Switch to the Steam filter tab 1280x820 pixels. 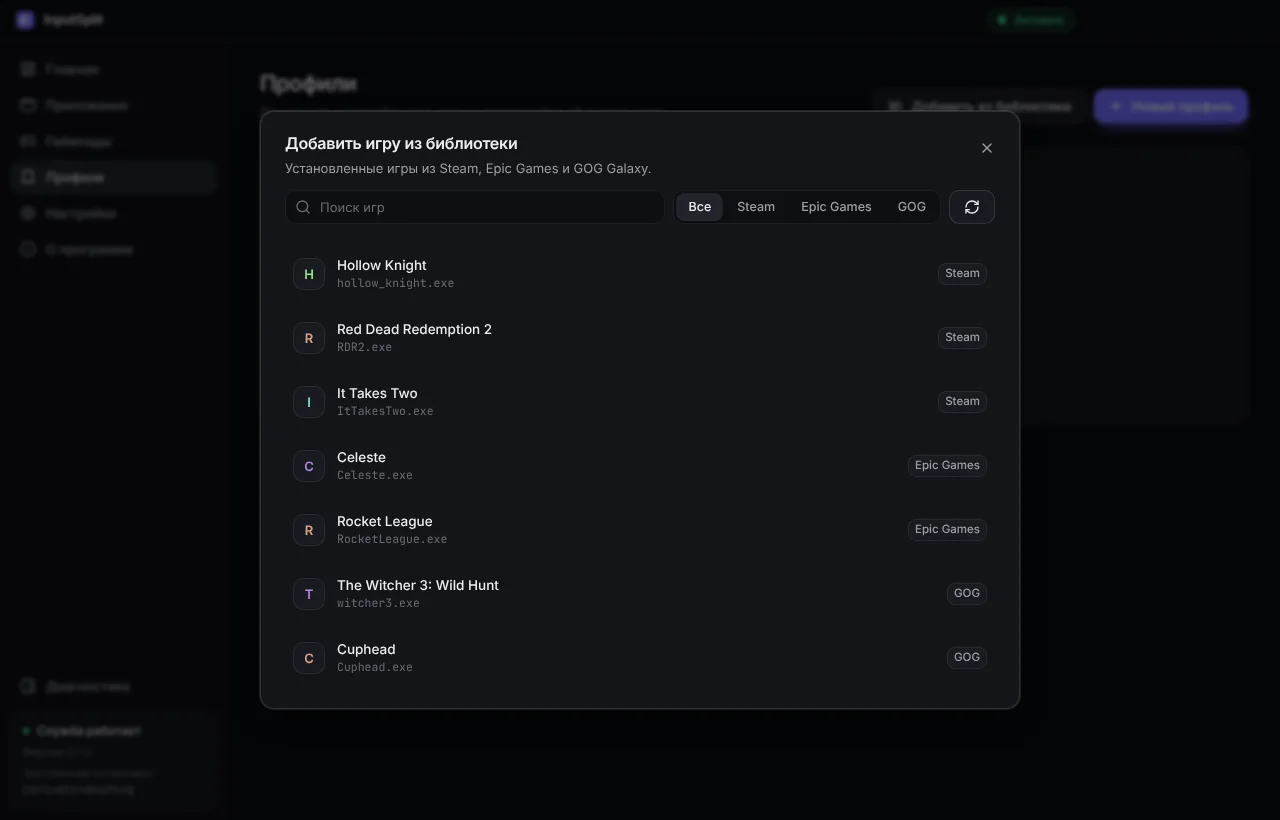[756, 207]
